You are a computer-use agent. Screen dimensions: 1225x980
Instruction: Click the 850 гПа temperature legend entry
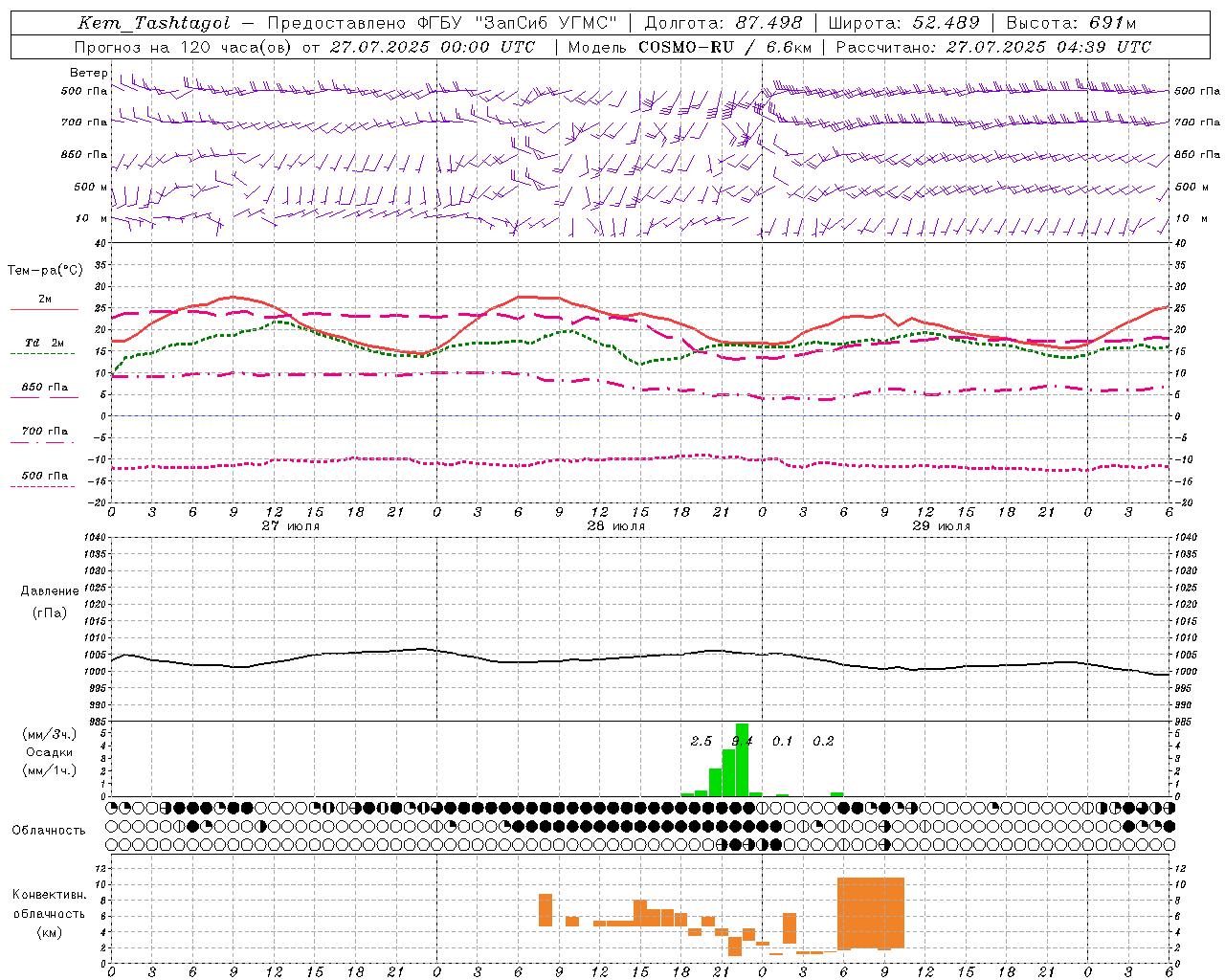(45, 388)
